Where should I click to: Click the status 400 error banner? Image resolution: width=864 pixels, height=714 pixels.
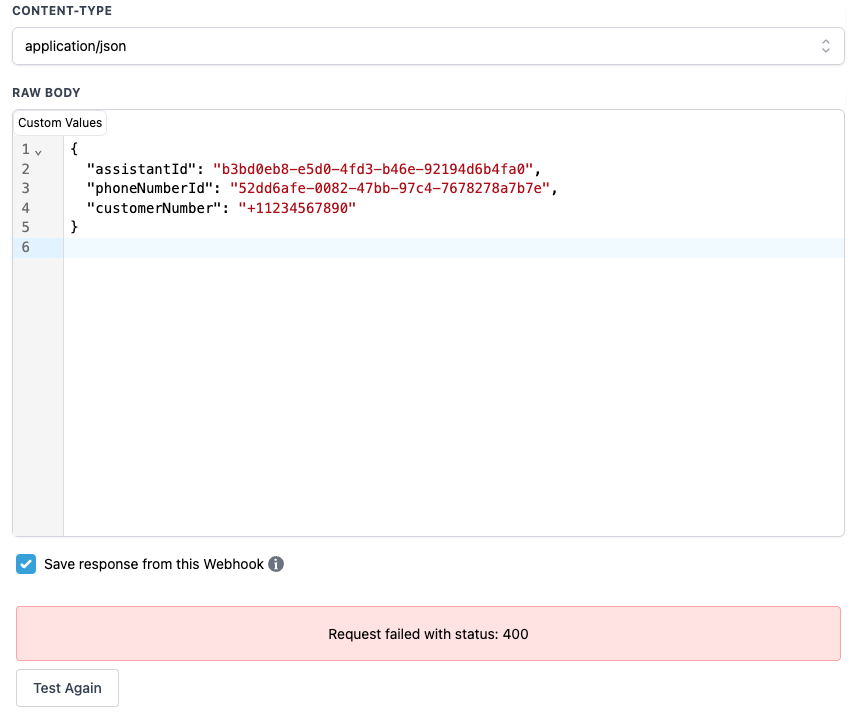[428, 634]
